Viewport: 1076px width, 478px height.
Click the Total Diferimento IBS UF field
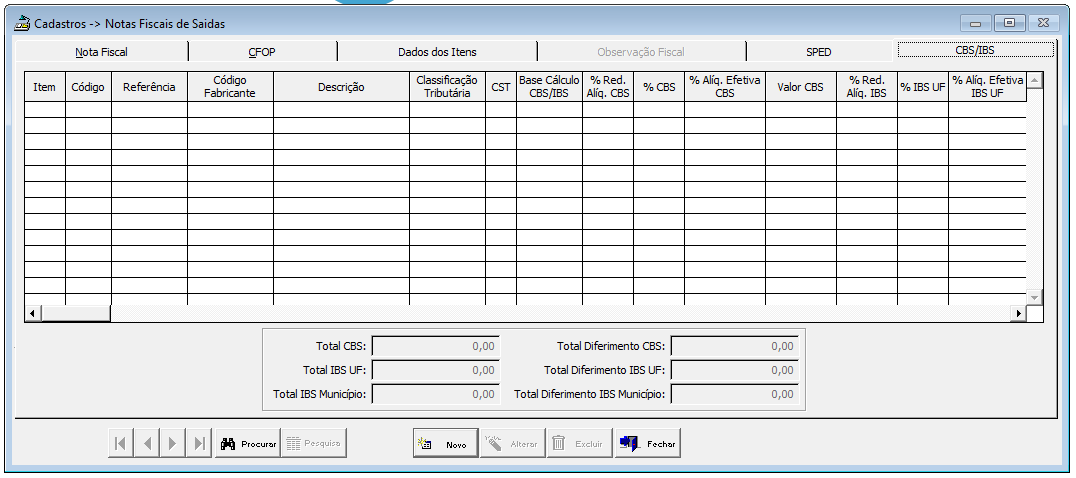pos(734,370)
